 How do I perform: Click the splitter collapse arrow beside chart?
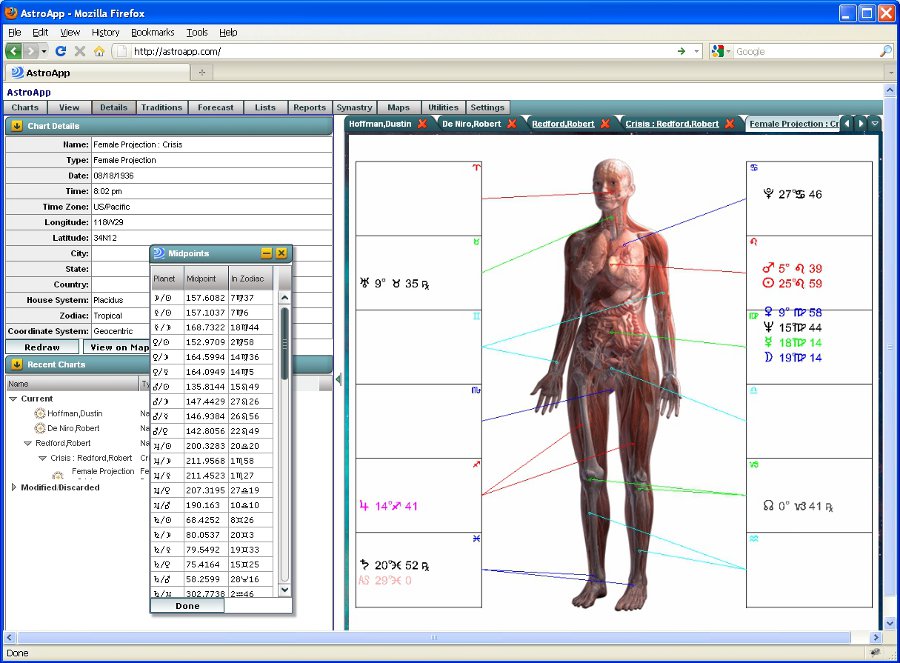pyautogui.click(x=339, y=379)
